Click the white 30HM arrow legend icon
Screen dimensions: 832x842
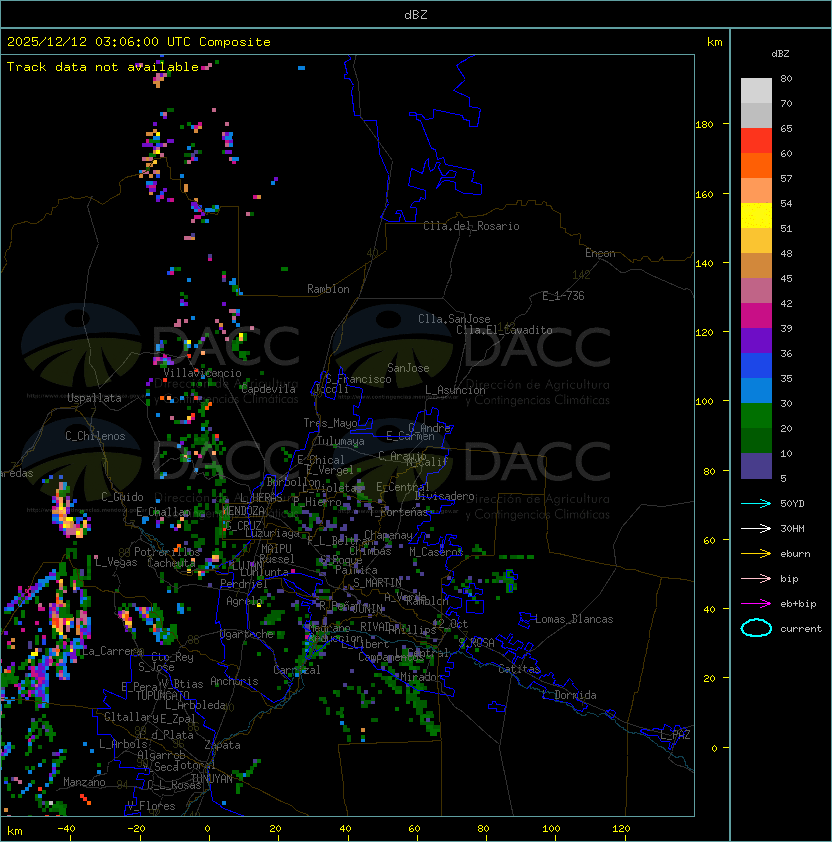[x=756, y=528]
